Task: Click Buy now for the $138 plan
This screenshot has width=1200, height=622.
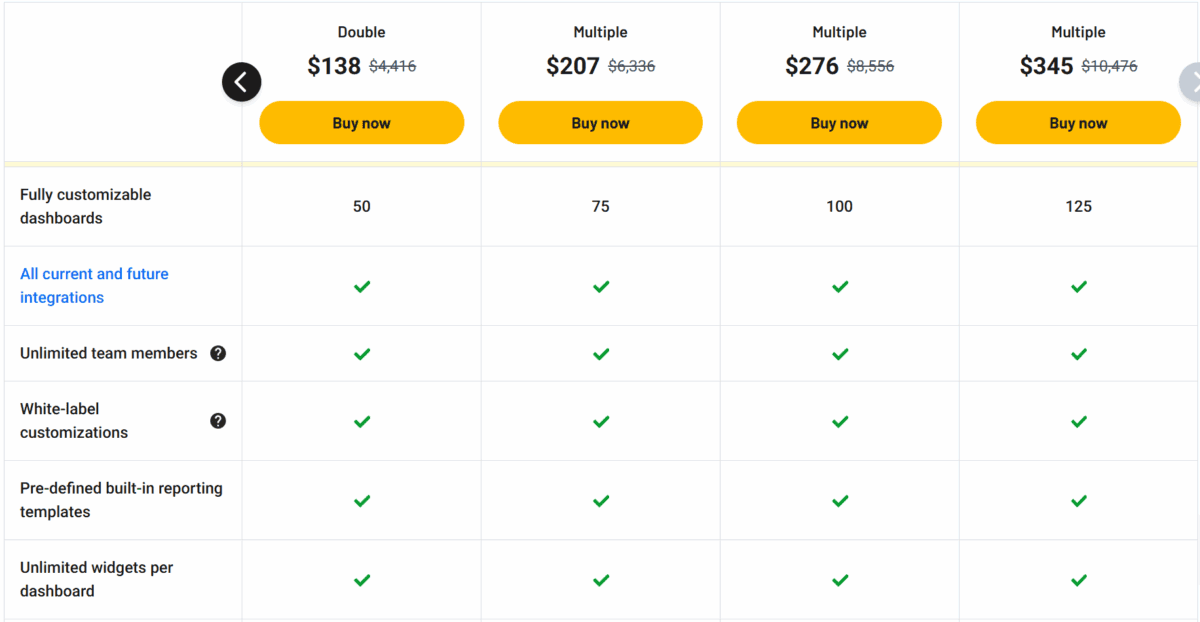Action: click(361, 122)
